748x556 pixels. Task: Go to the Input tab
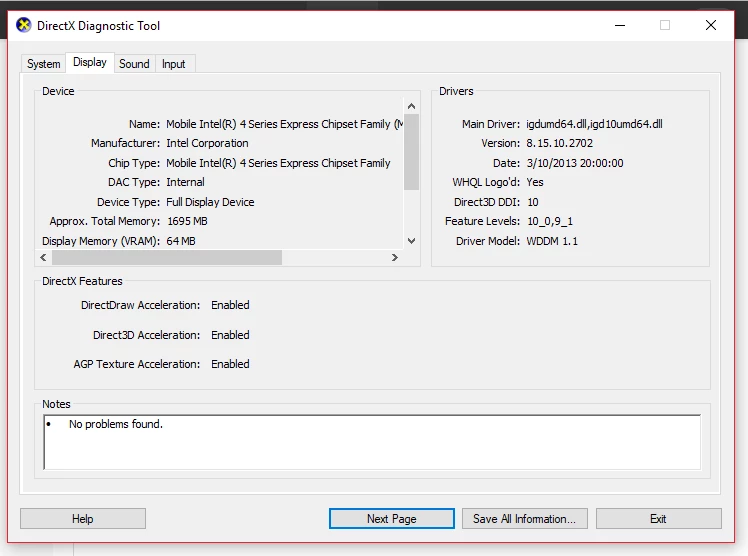coord(174,64)
